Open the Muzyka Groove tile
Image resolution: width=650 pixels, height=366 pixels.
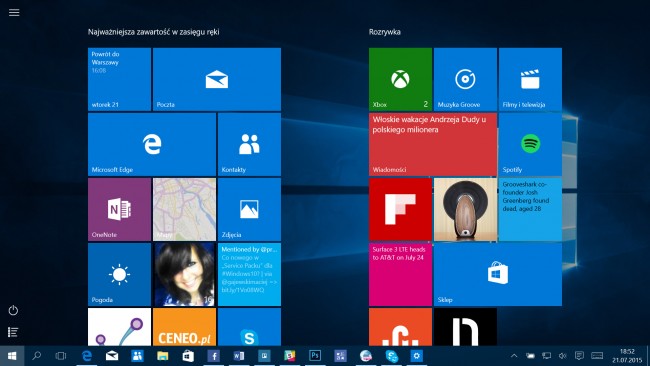465,79
